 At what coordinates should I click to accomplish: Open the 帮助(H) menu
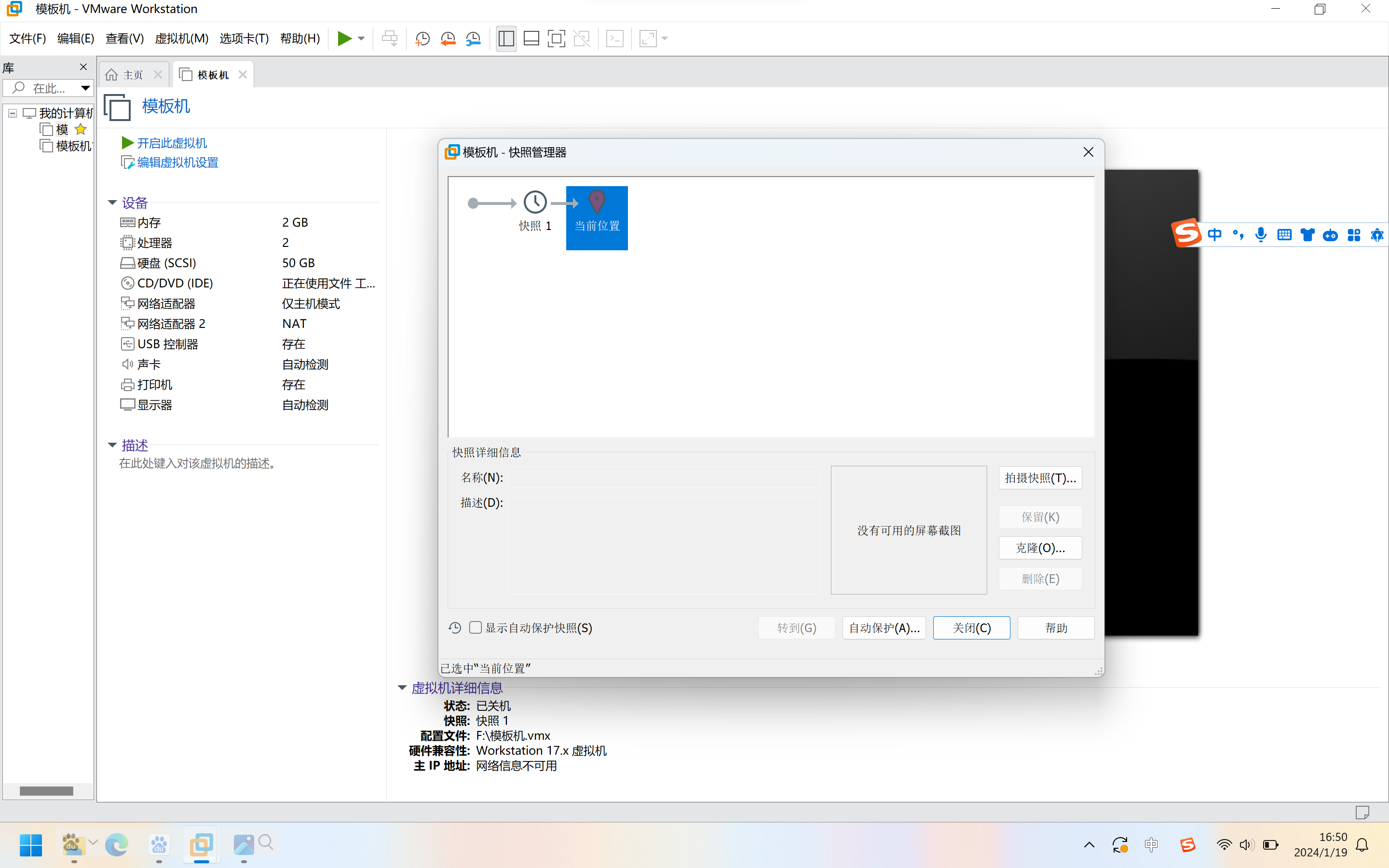[300, 39]
